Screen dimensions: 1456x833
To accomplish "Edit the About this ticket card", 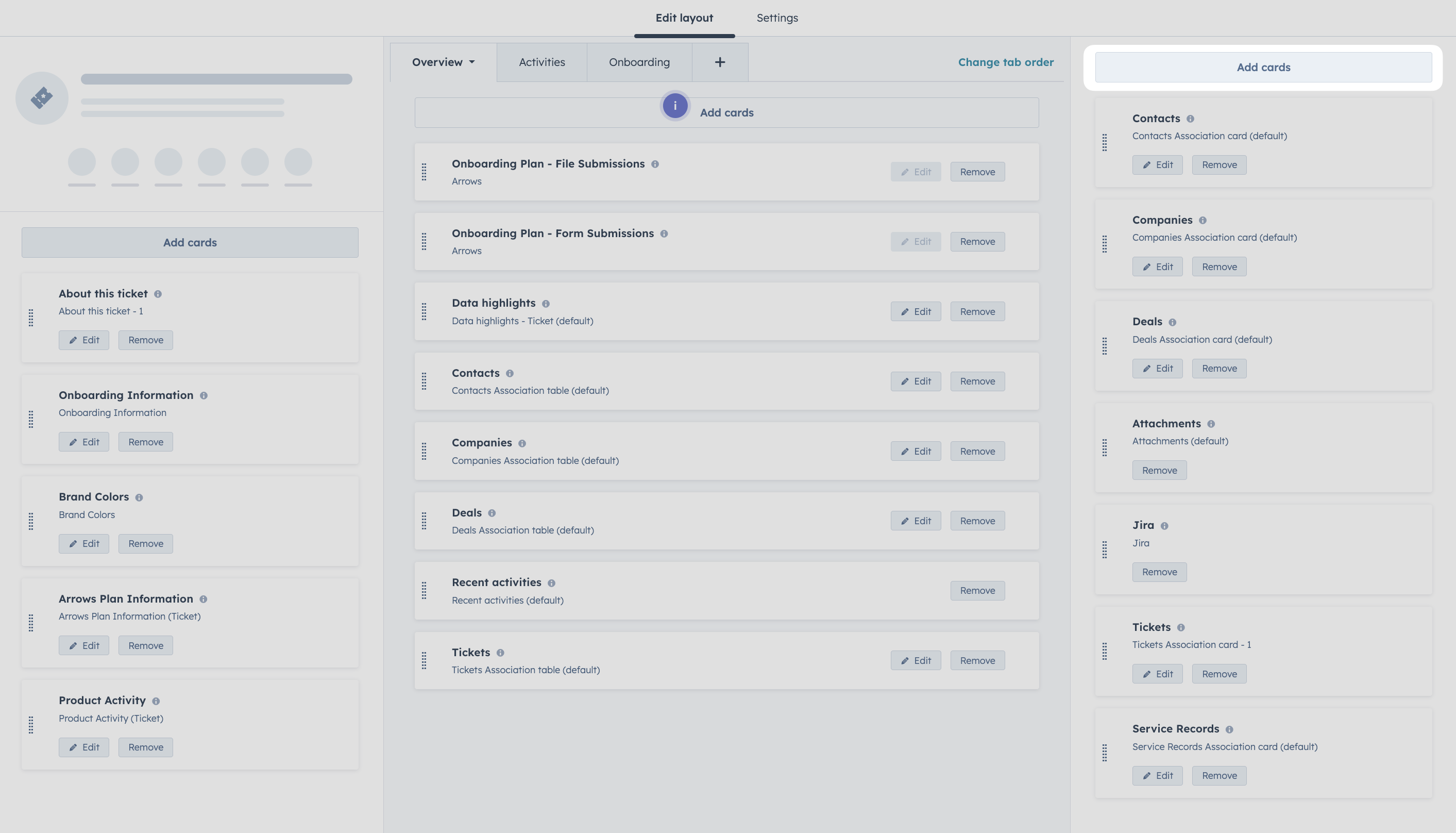I will tap(83, 340).
